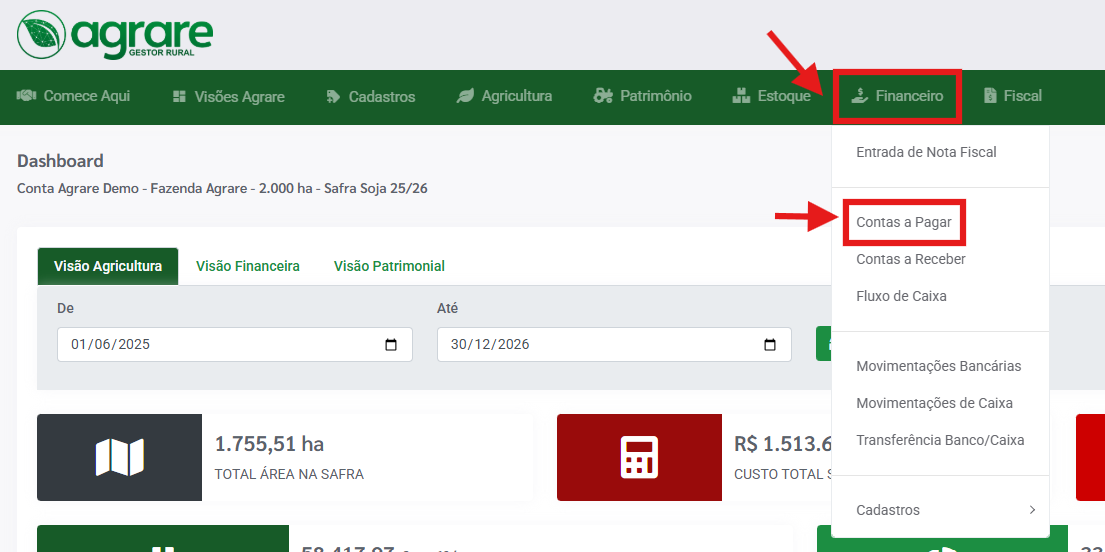Open the Patrimônio menu
1105x552 pixels.
[642, 97]
